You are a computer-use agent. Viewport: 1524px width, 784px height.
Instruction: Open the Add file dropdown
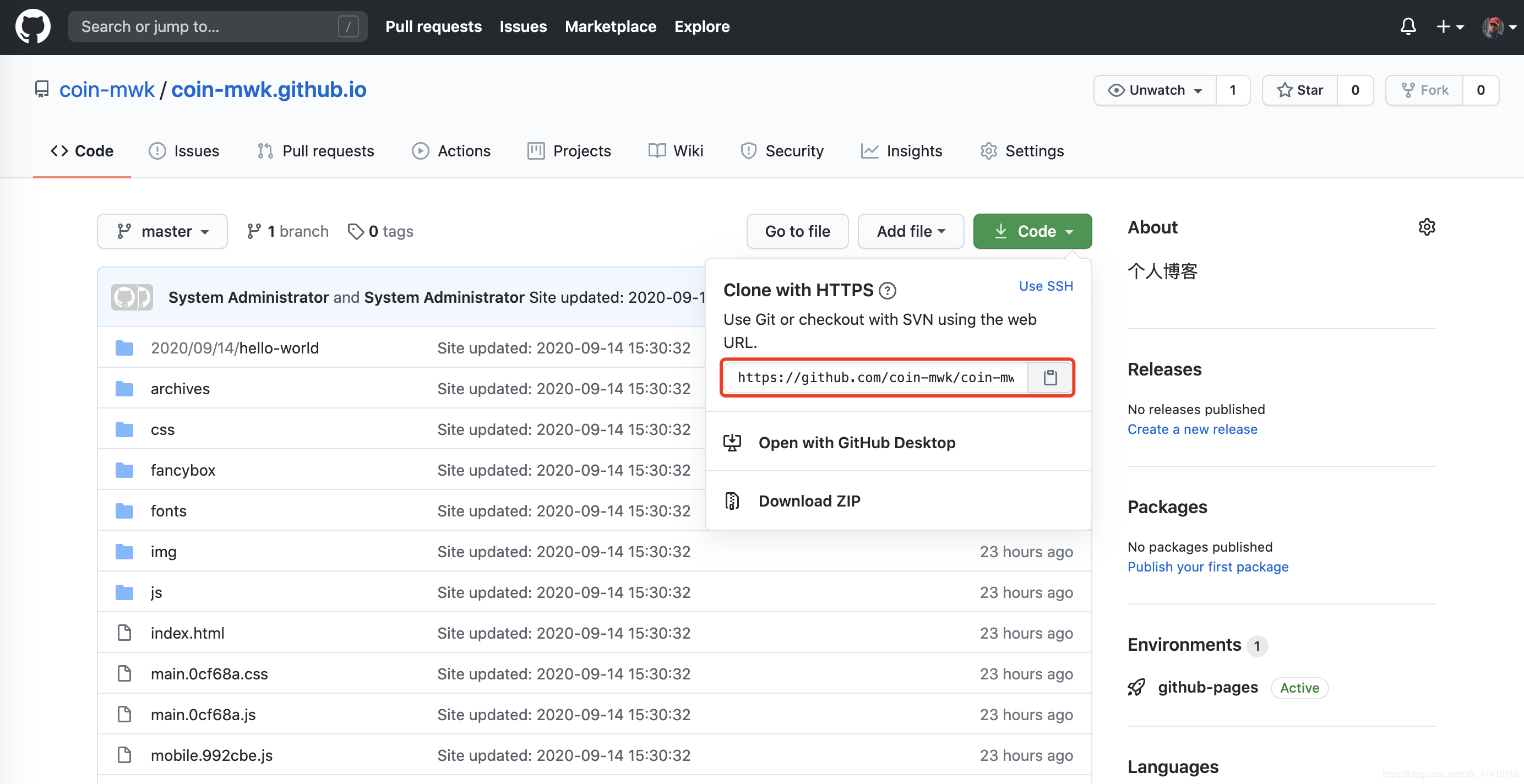tap(911, 231)
